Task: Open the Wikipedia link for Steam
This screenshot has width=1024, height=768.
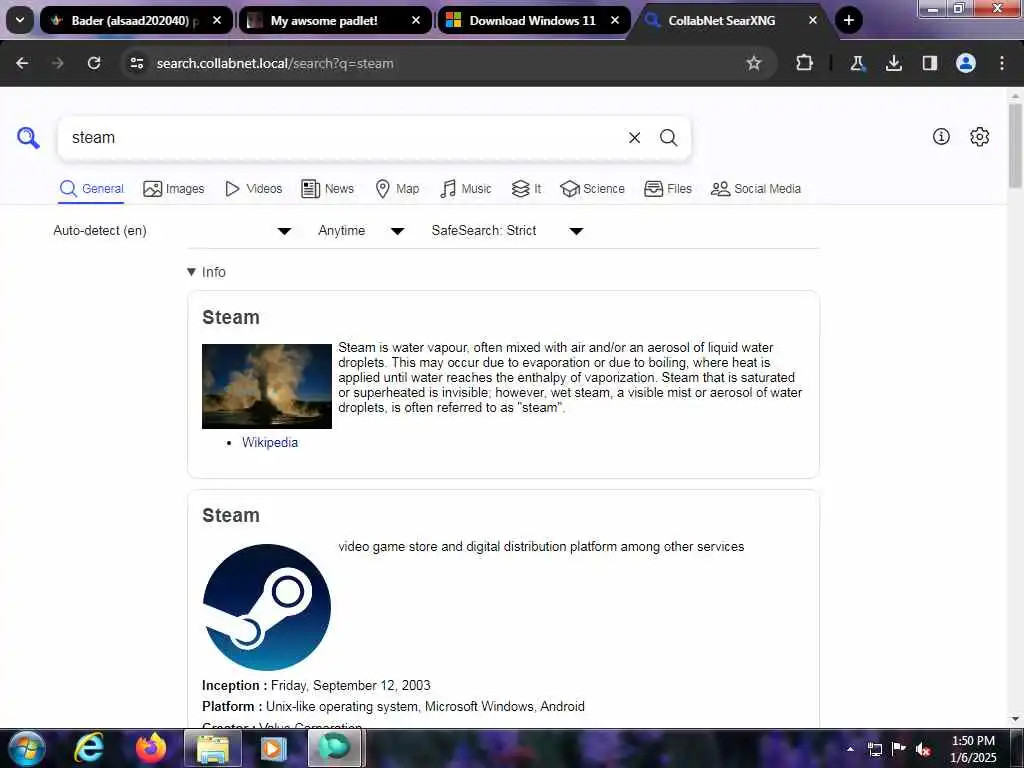Action: point(270,442)
